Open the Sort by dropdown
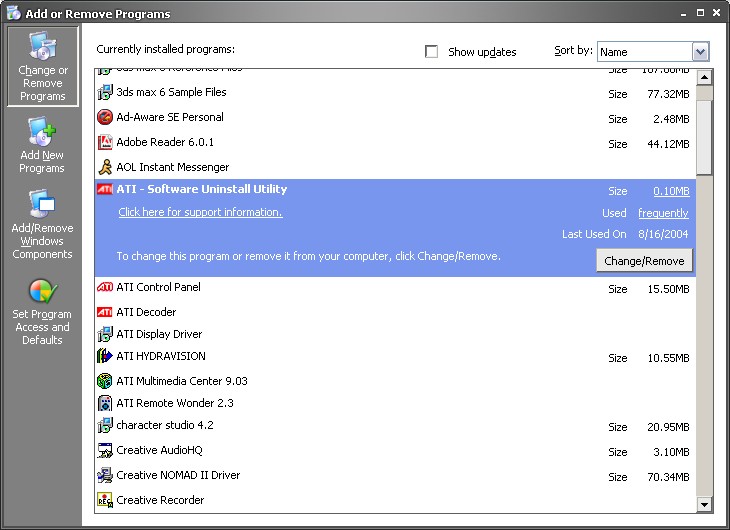Screen dimensions: 730x530 (x=653, y=52)
